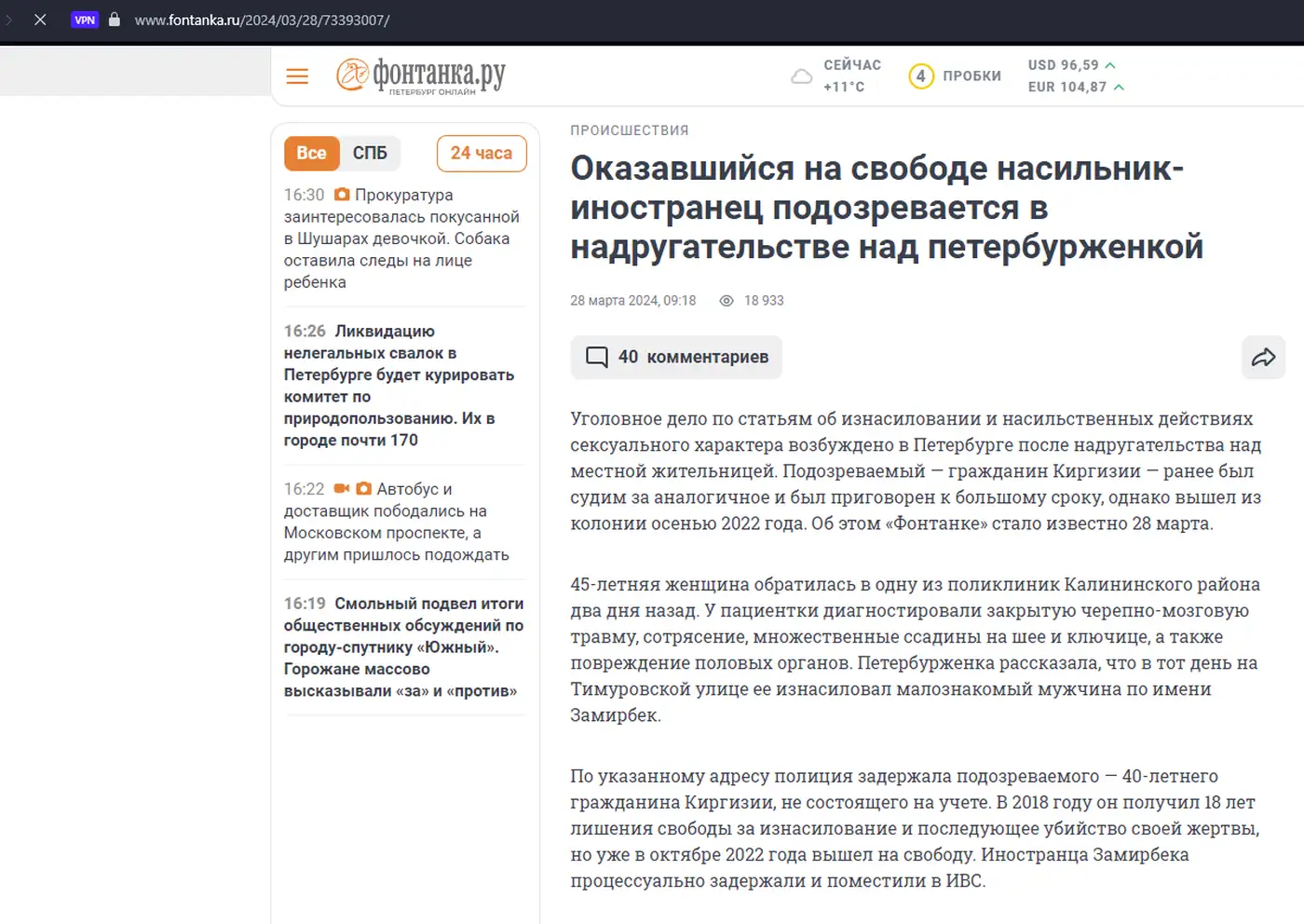The height and width of the screenshot is (924, 1304).
Task: Click the Fontanka.ru logo
Action: pos(421,75)
